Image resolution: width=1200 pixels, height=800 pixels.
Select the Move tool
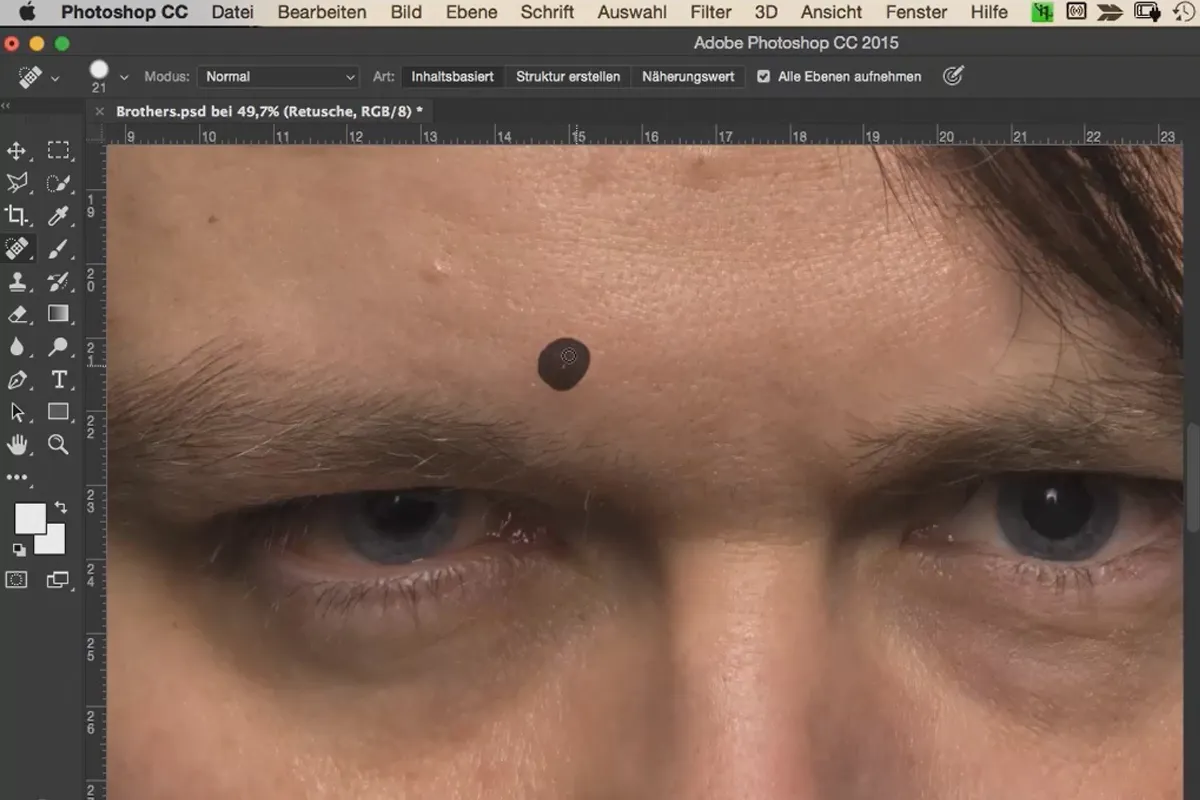(x=17, y=151)
